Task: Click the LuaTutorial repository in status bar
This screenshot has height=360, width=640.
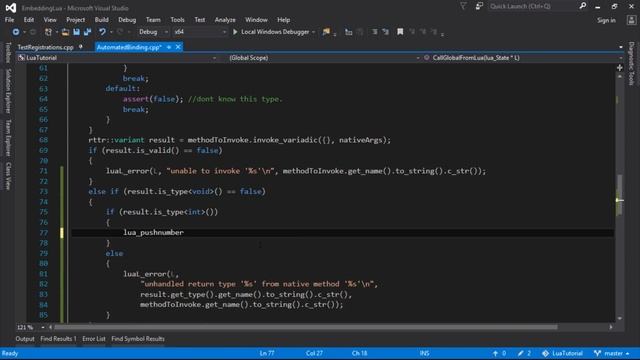Action: 562,353
